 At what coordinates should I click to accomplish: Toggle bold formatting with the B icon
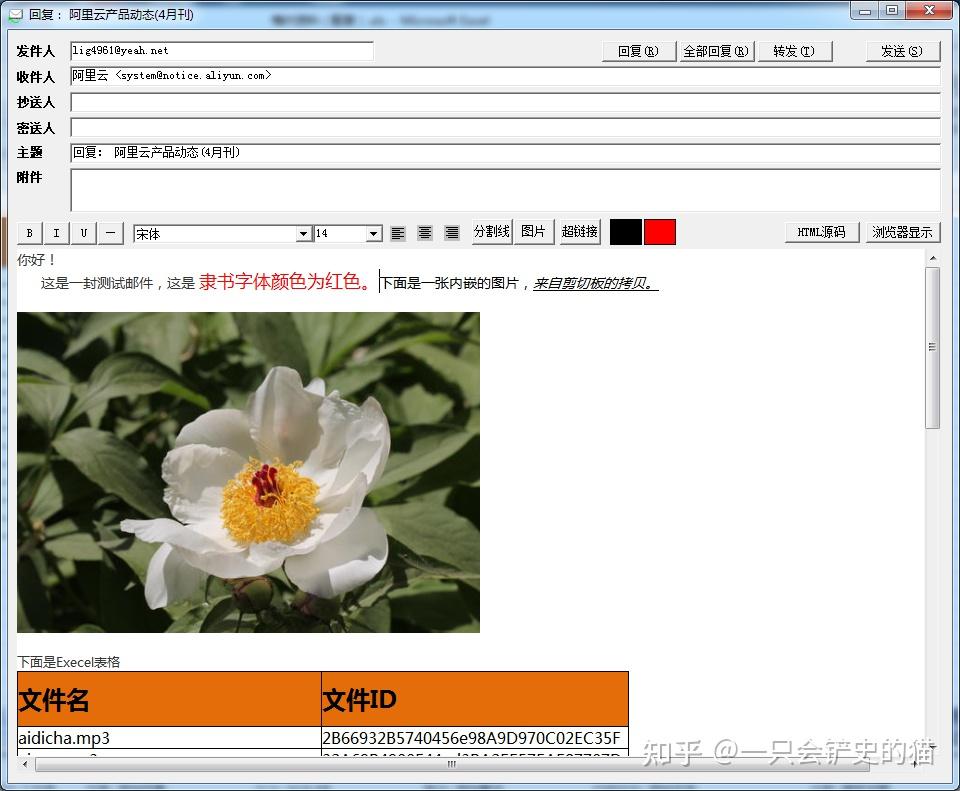point(29,233)
